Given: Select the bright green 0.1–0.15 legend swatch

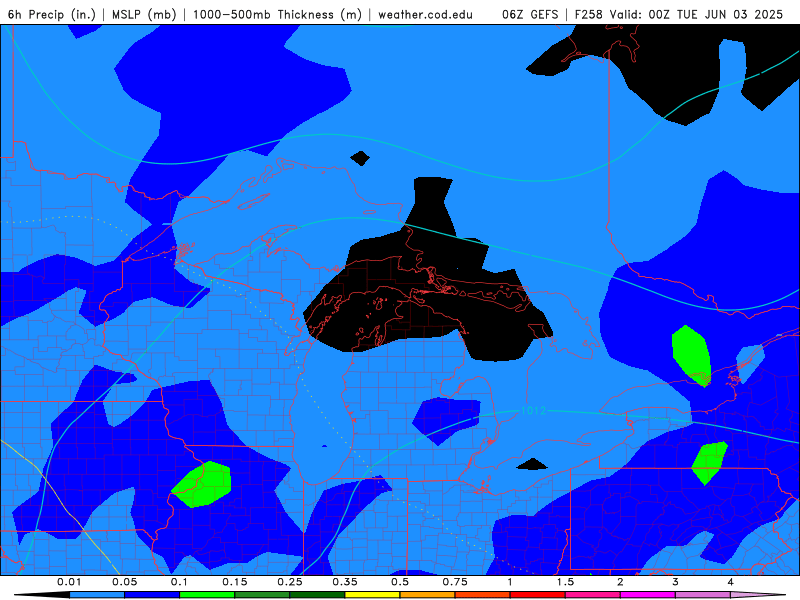Looking at the screenshot, I should [207, 595].
